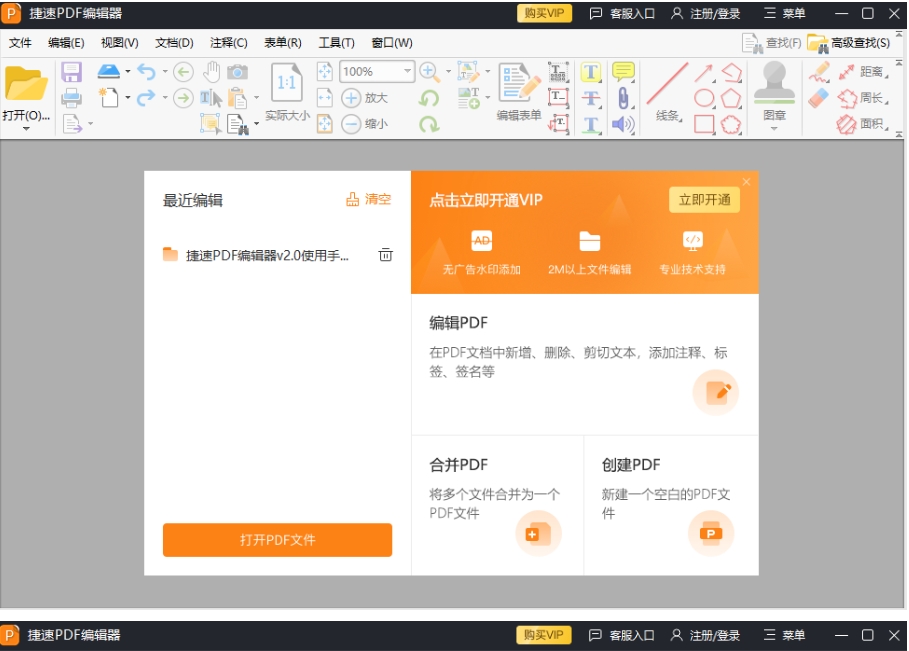
Task: Select the 线条 line drawing tool
Action: pyautogui.click(x=668, y=92)
